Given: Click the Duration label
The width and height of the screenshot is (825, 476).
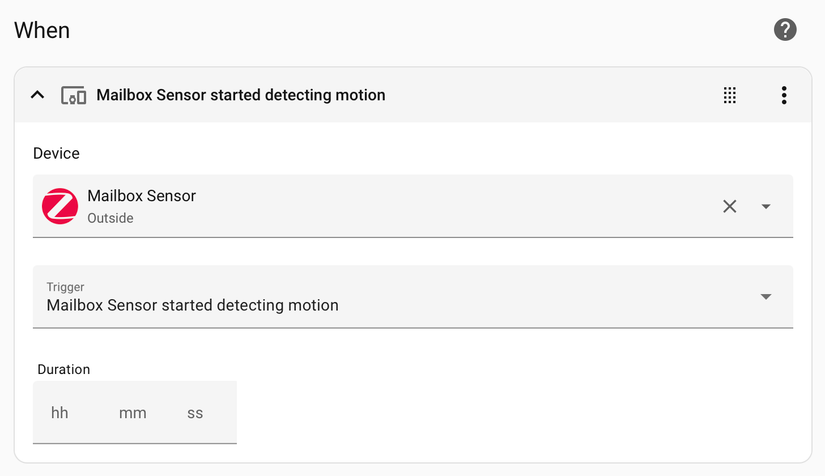Looking at the screenshot, I should [64, 369].
